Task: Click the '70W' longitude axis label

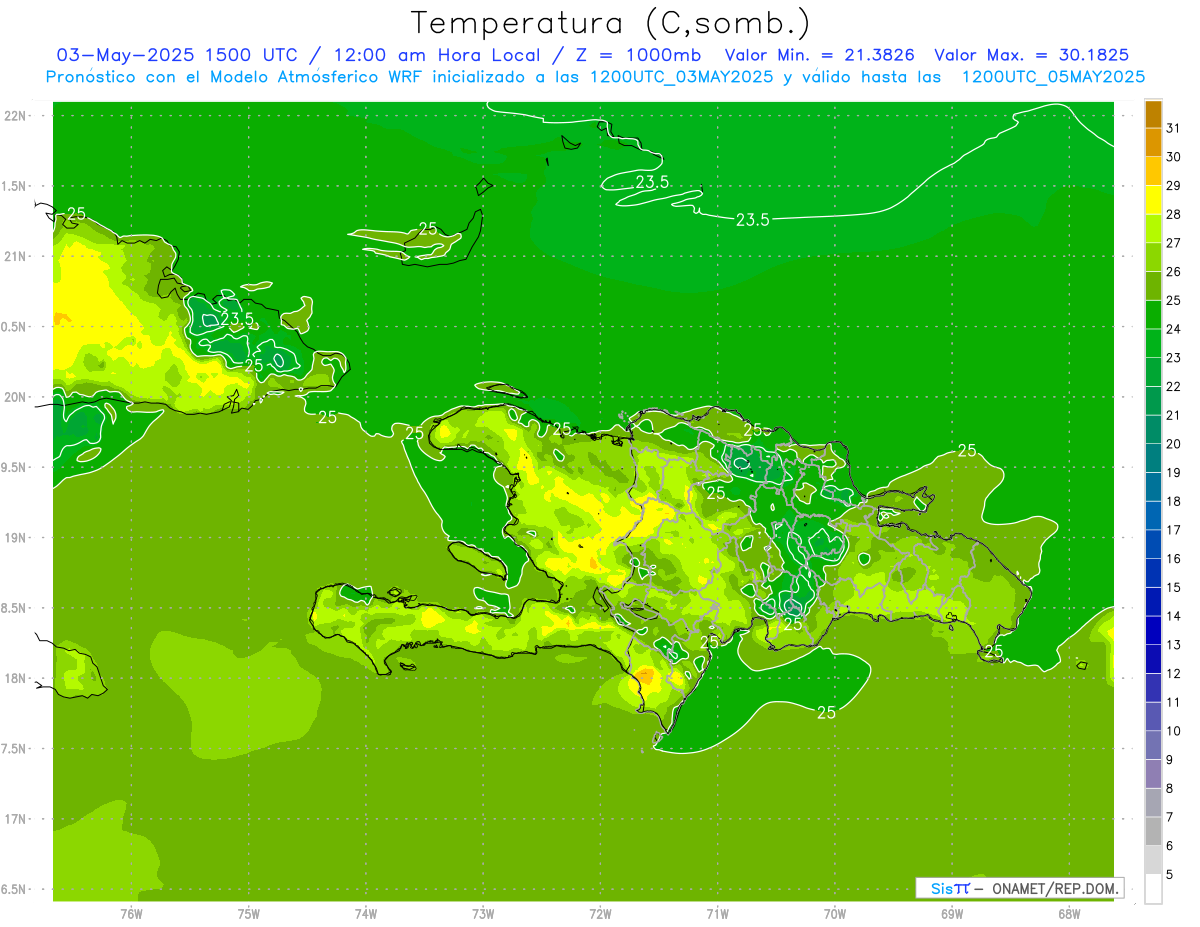Action: (835, 914)
